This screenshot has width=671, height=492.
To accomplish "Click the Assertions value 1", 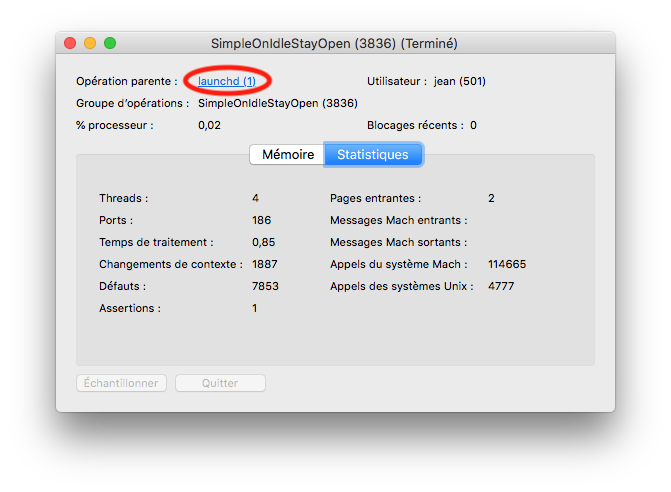I will pyautogui.click(x=255, y=308).
